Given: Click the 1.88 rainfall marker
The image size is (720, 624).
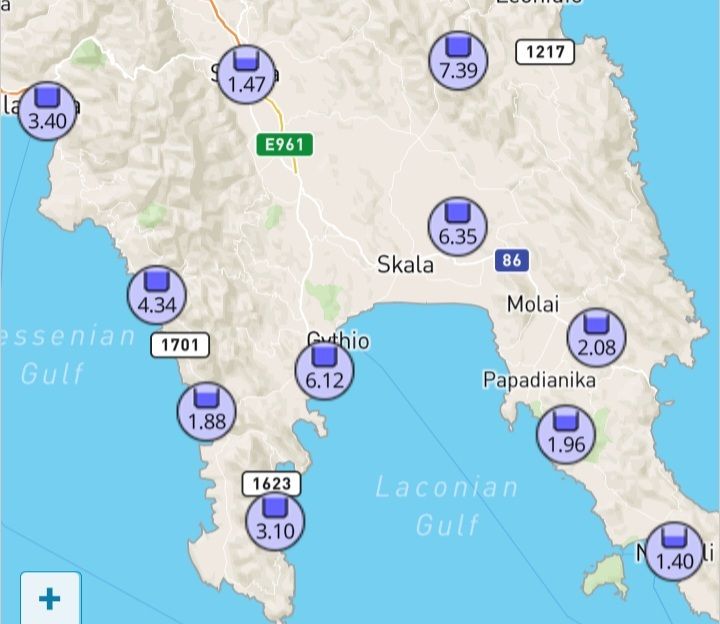Looking at the screenshot, I should [207, 411].
